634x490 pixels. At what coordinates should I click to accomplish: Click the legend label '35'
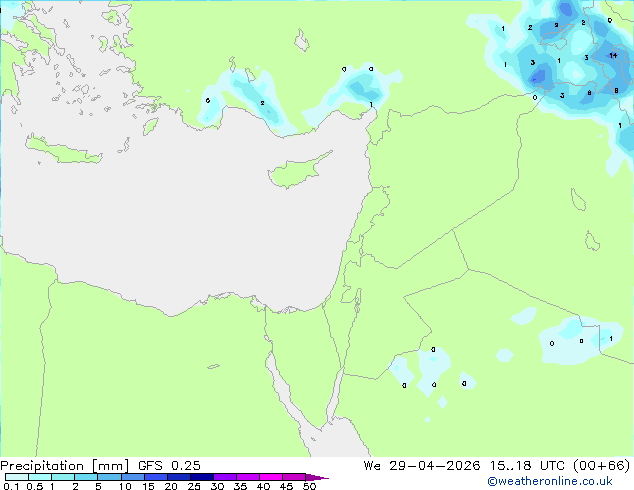pos(241,486)
